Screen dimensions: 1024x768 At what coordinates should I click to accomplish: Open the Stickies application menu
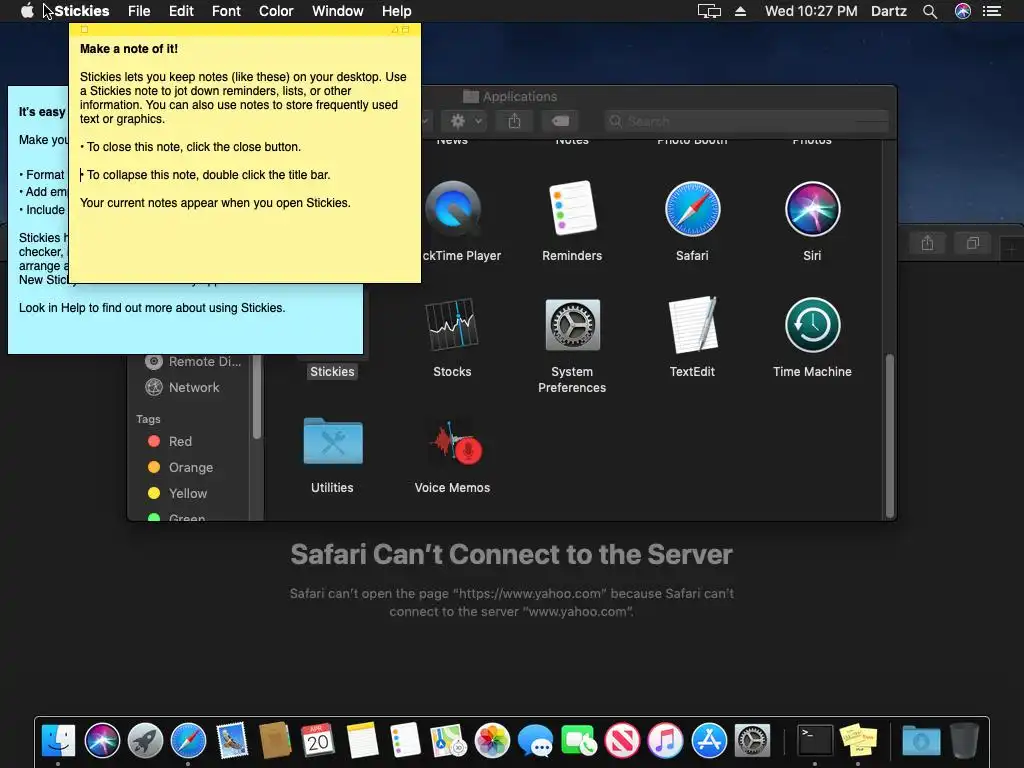[x=82, y=11]
